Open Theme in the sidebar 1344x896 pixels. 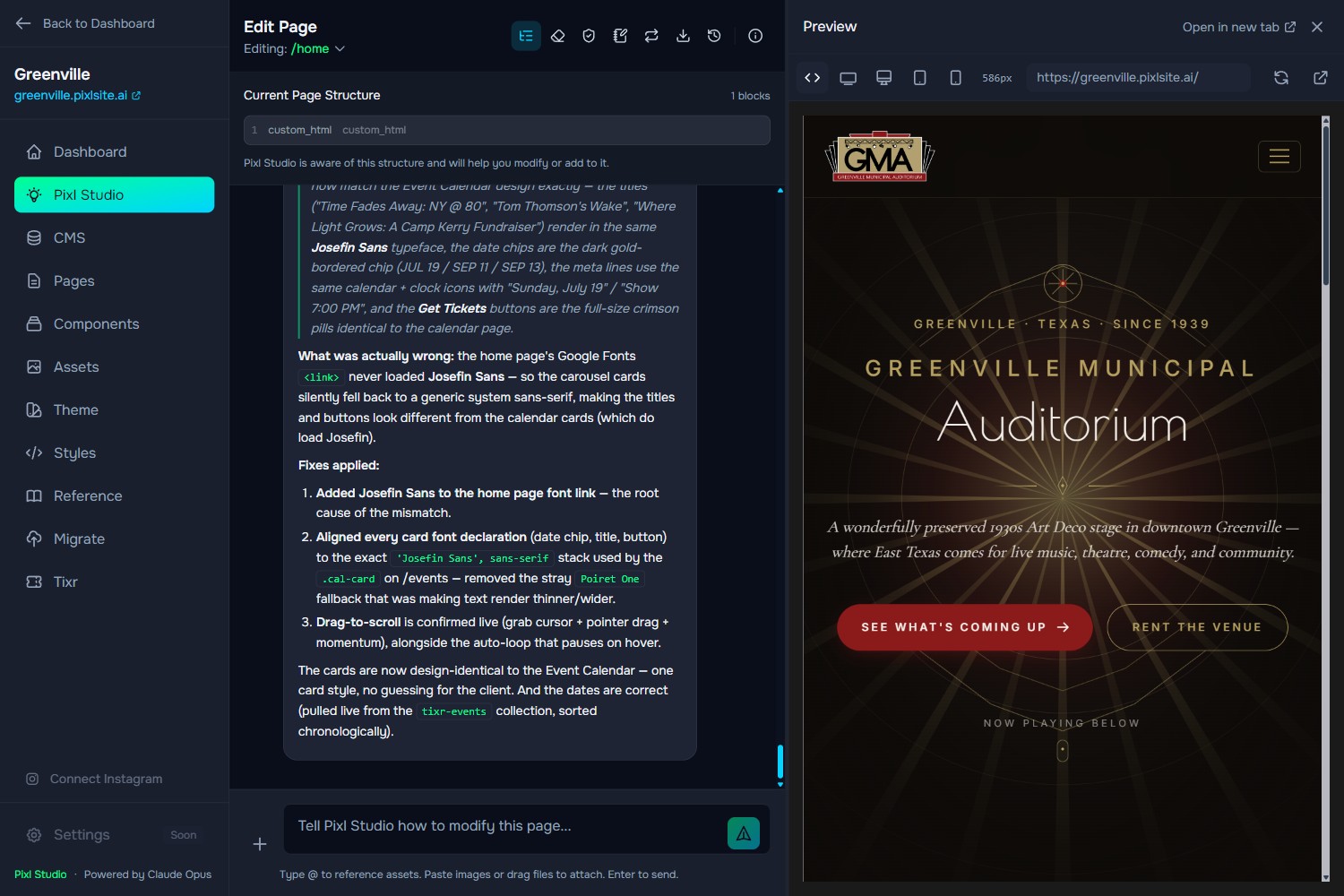[115, 409]
